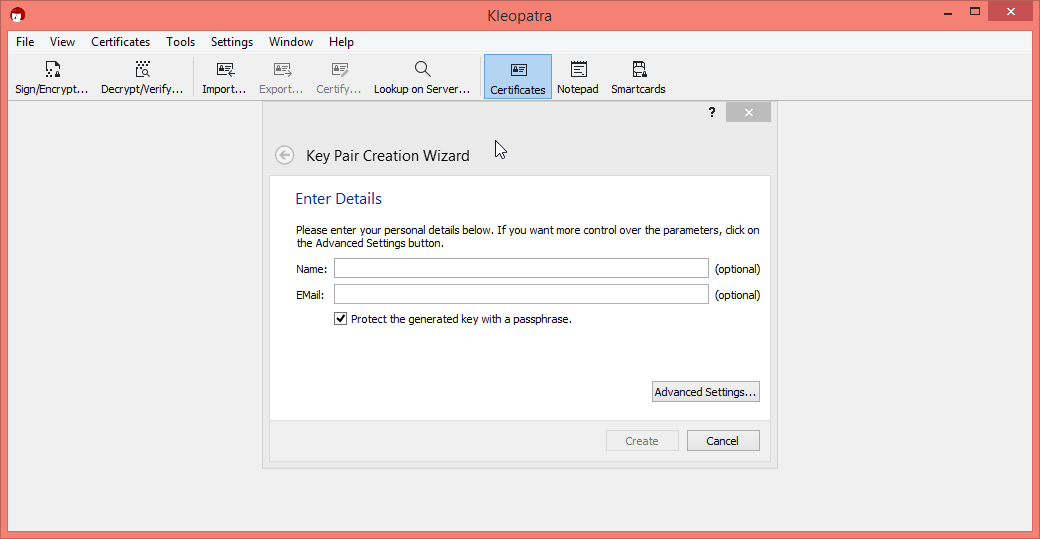The width and height of the screenshot is (1040, 539).
Task: Go back using wizard back arrow
Action: [x=285, y=155]
